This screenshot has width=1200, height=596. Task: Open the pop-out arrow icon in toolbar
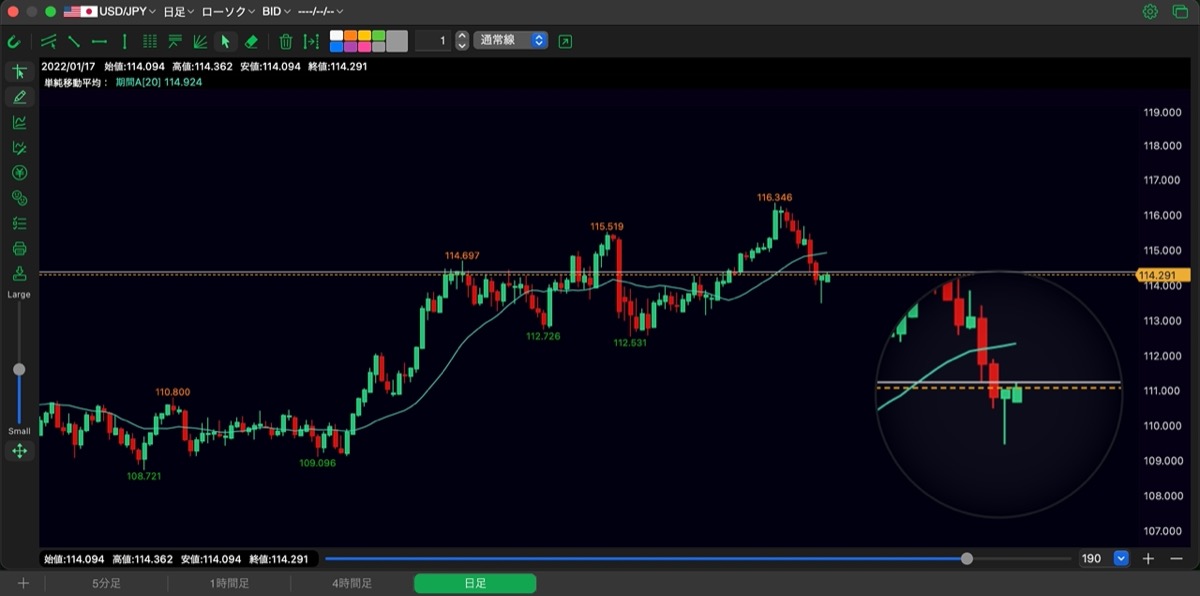tap(566, 41)
